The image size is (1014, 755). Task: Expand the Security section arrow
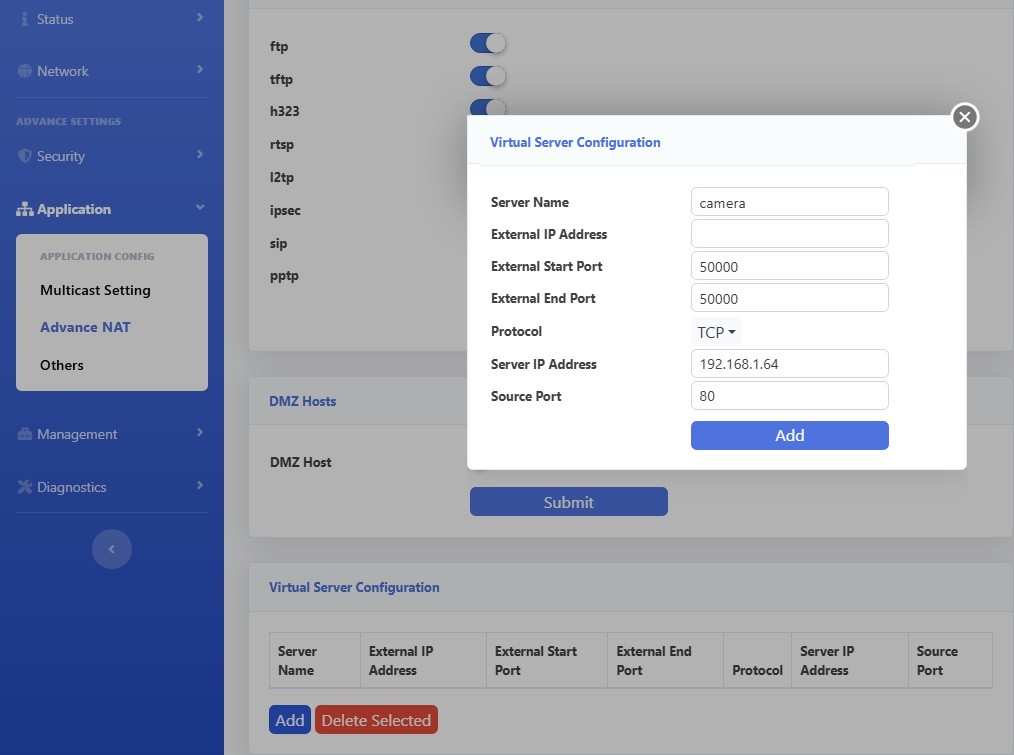pos(200,155)
